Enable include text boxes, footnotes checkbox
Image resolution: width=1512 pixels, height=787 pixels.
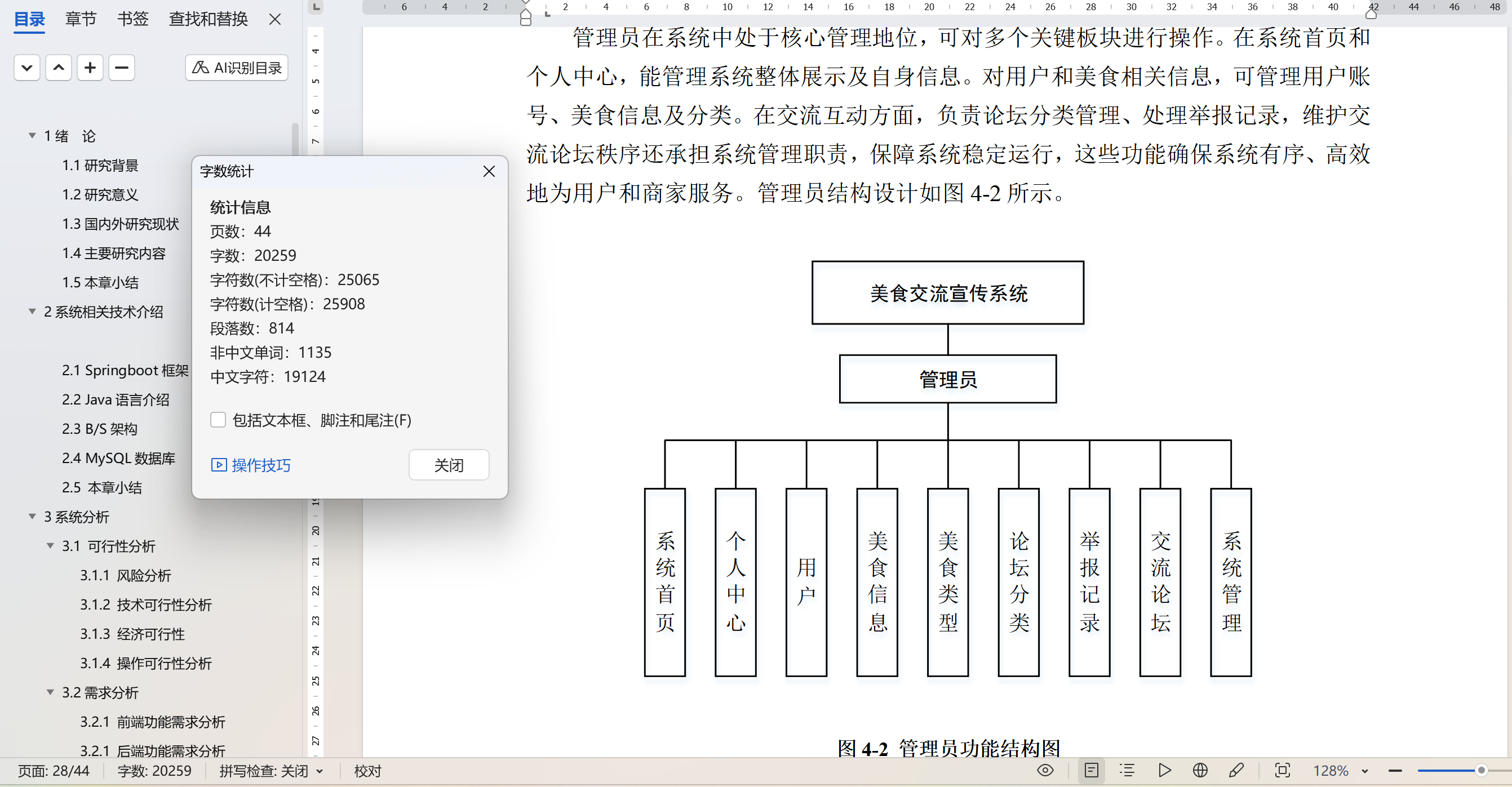218,420
